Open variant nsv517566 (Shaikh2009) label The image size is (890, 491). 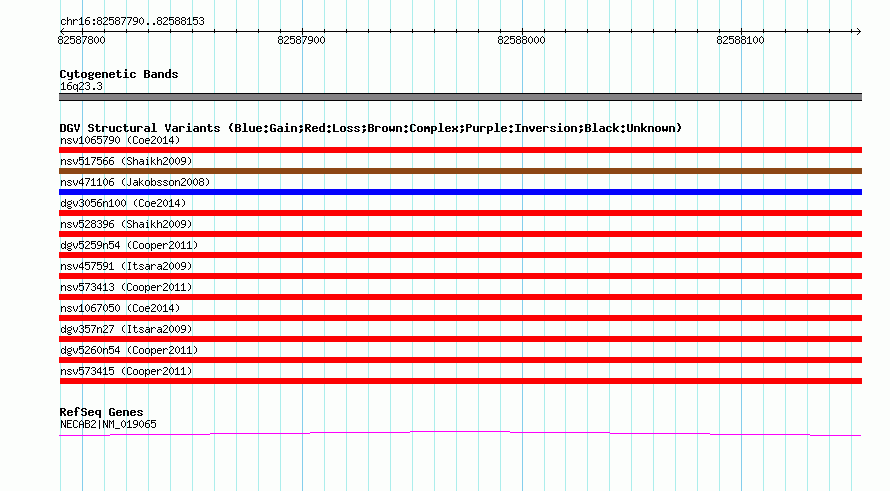point(126,161)
